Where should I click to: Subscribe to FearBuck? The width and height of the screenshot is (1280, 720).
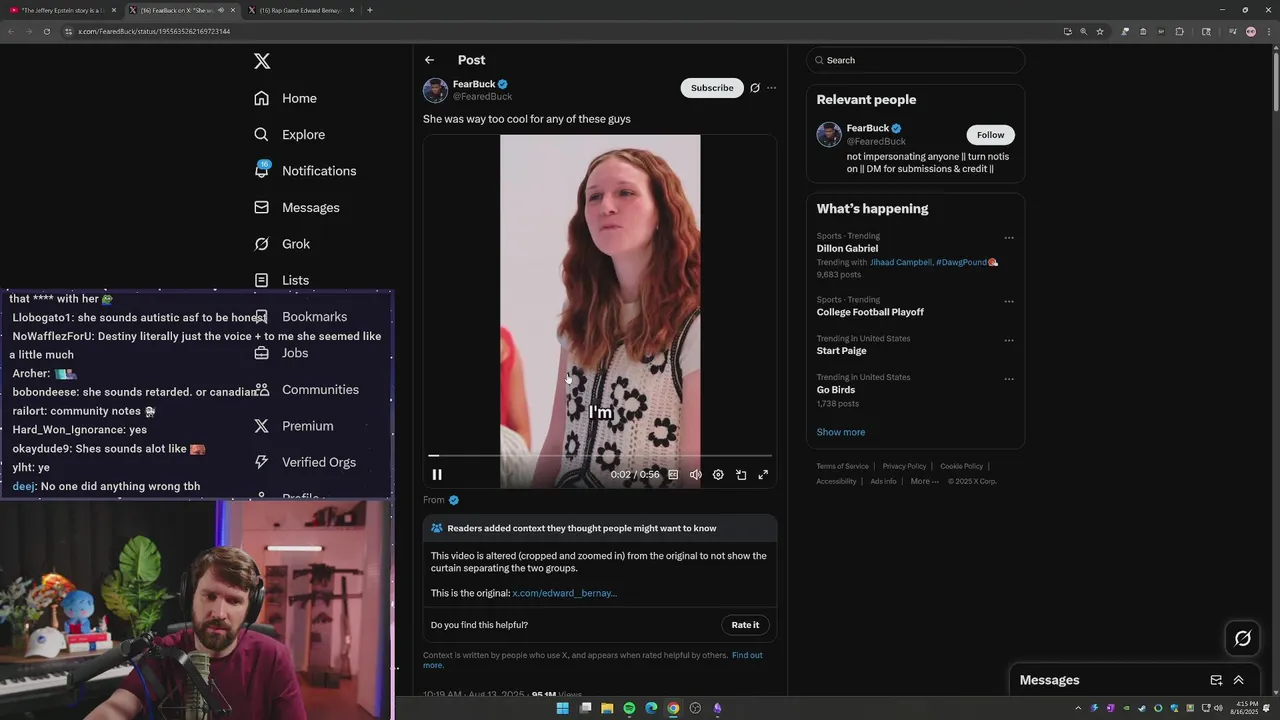[x=712, y=88]
